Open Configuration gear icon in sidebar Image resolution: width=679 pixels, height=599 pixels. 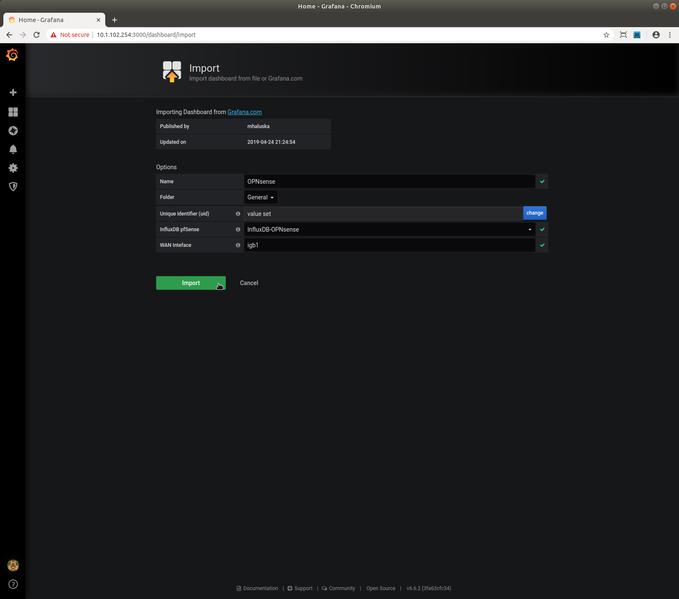pyautogui.click(x=13, y=168)
